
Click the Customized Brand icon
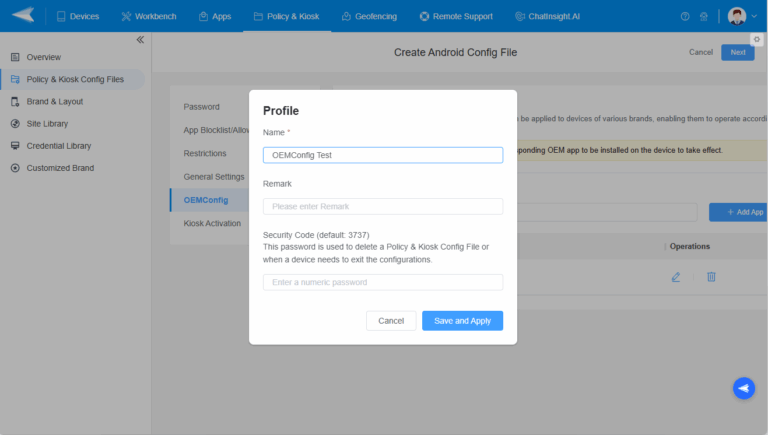[15, 168]
